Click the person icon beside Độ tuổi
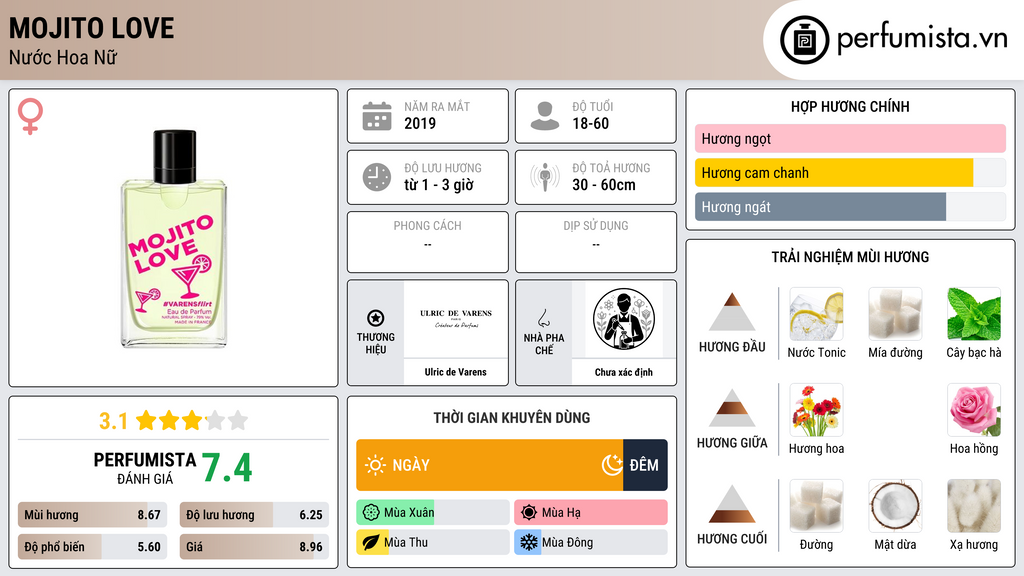This screenshot has width=1024, height=576. pyautogui.click(x=545, y=116)
